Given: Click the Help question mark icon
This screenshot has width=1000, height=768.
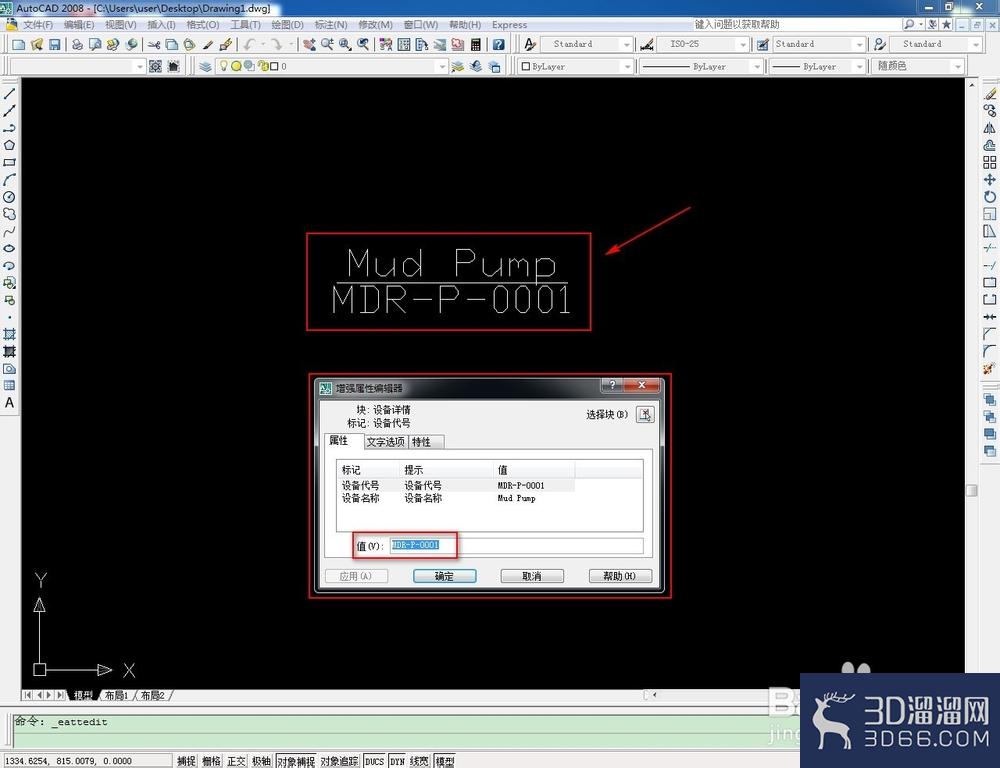Looking at the screenshot, I should point(499,45).
